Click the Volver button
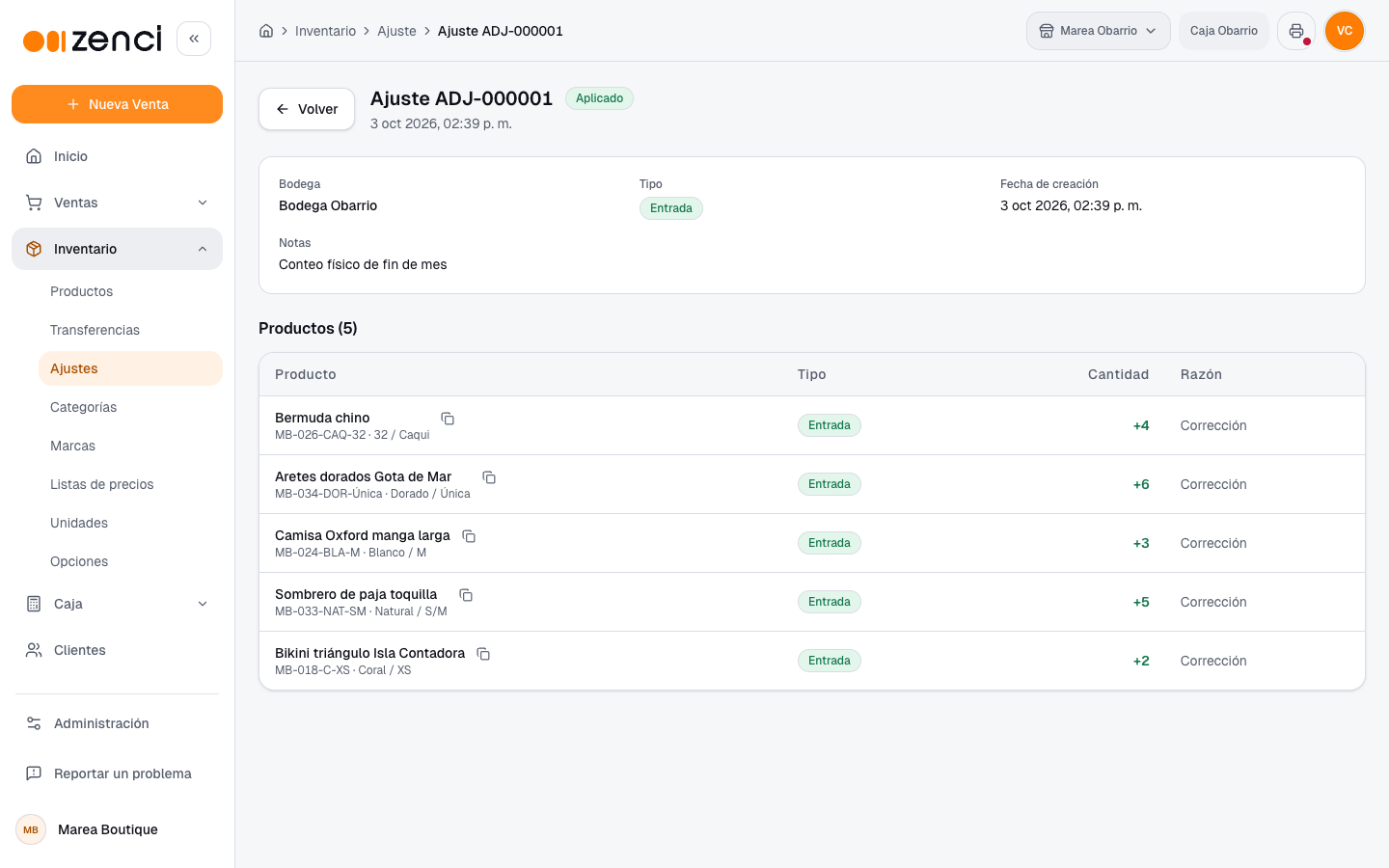Viewport: 1389px width, 868px height. 307,109
